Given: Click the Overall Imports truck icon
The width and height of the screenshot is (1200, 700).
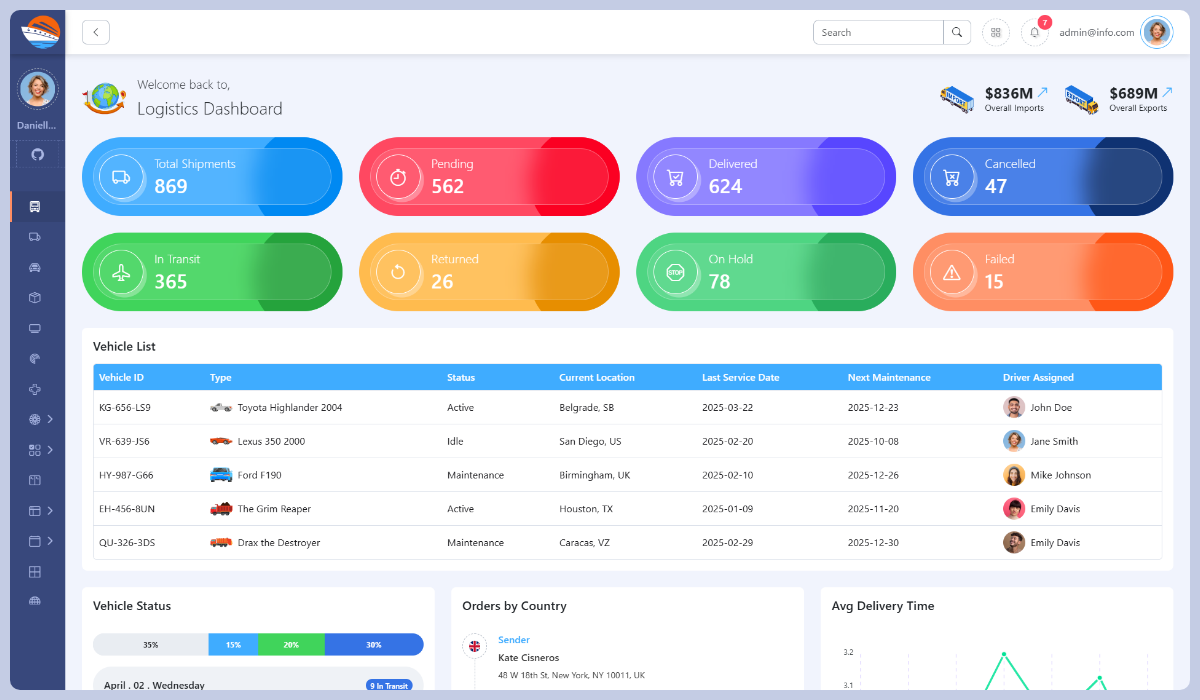Looking at the screenshot, I should [956, 98].
